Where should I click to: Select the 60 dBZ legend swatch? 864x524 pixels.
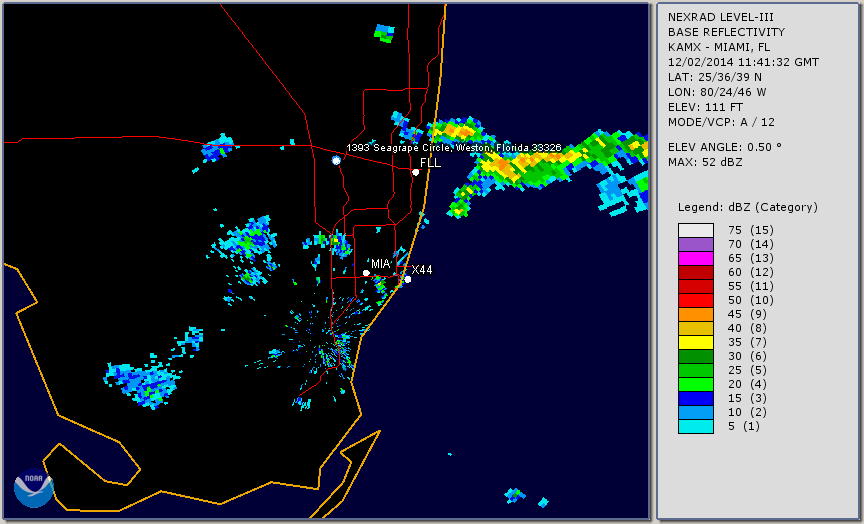[696, 272]
